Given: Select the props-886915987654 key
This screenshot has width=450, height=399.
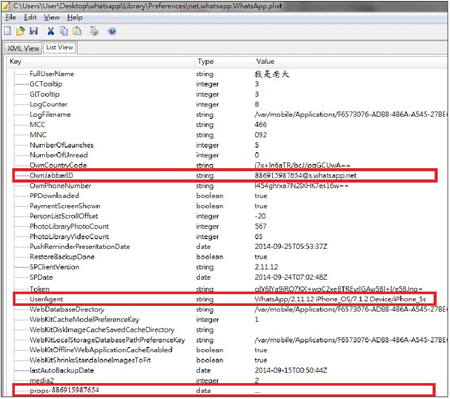Looking at the screenshot, I should click(64, 390).
